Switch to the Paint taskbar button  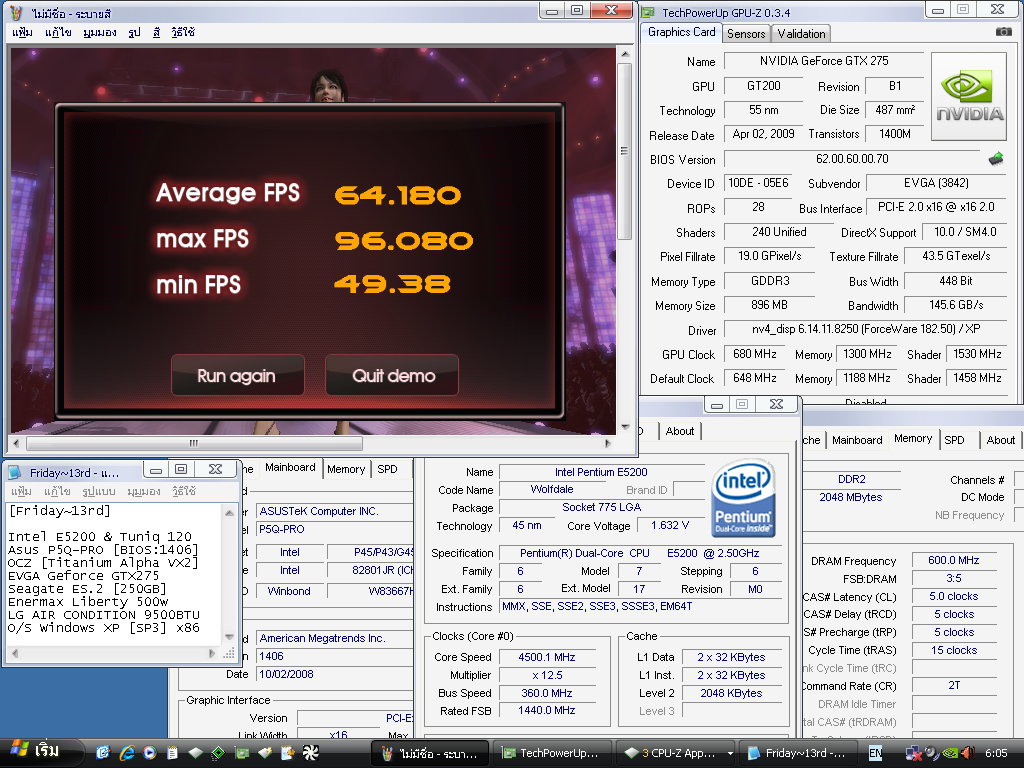point(430,753)
